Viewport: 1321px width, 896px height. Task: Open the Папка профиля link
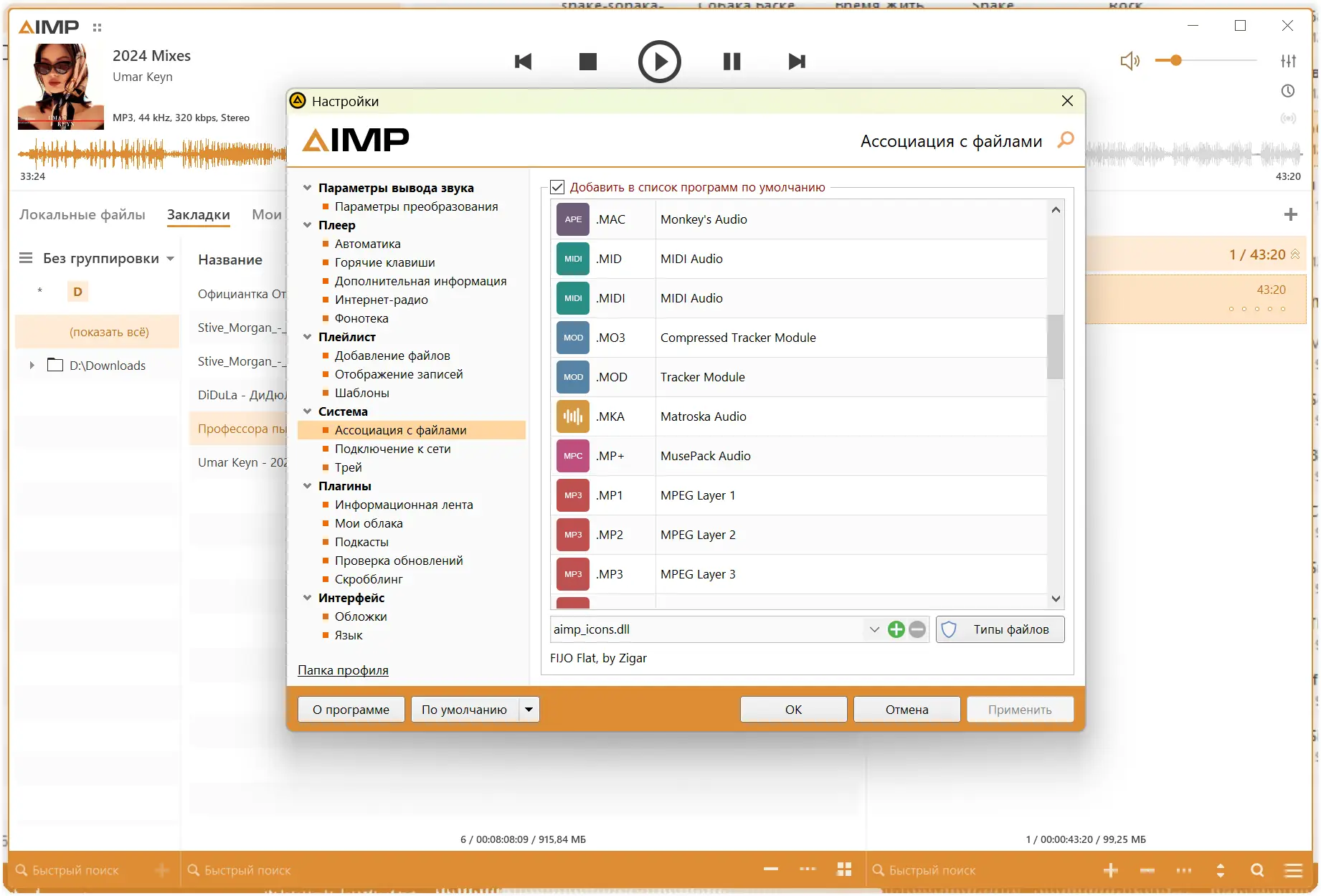point(343,670)
